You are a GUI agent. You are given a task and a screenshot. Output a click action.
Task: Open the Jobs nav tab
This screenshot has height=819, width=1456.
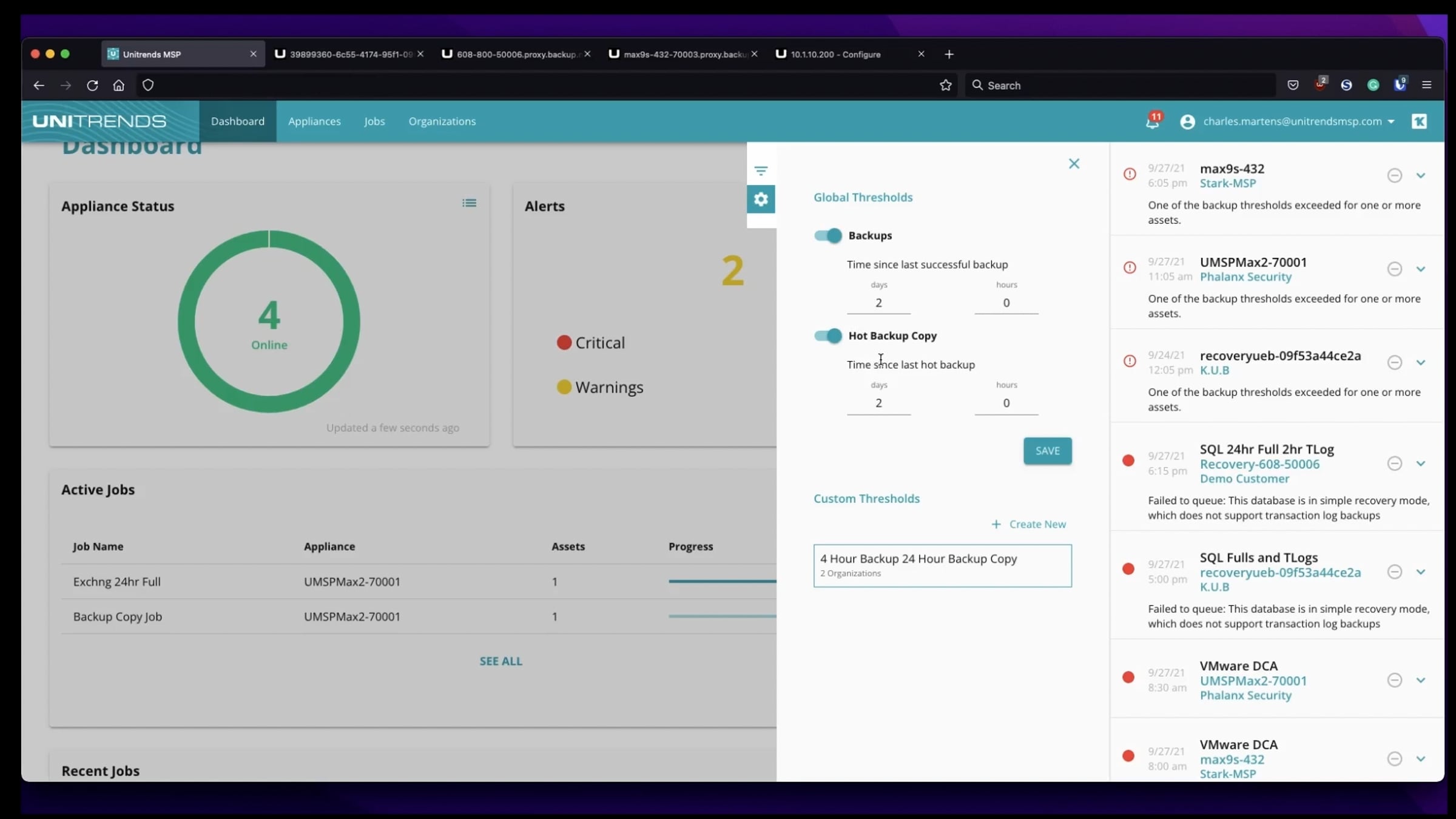click(x=374, y=121)
